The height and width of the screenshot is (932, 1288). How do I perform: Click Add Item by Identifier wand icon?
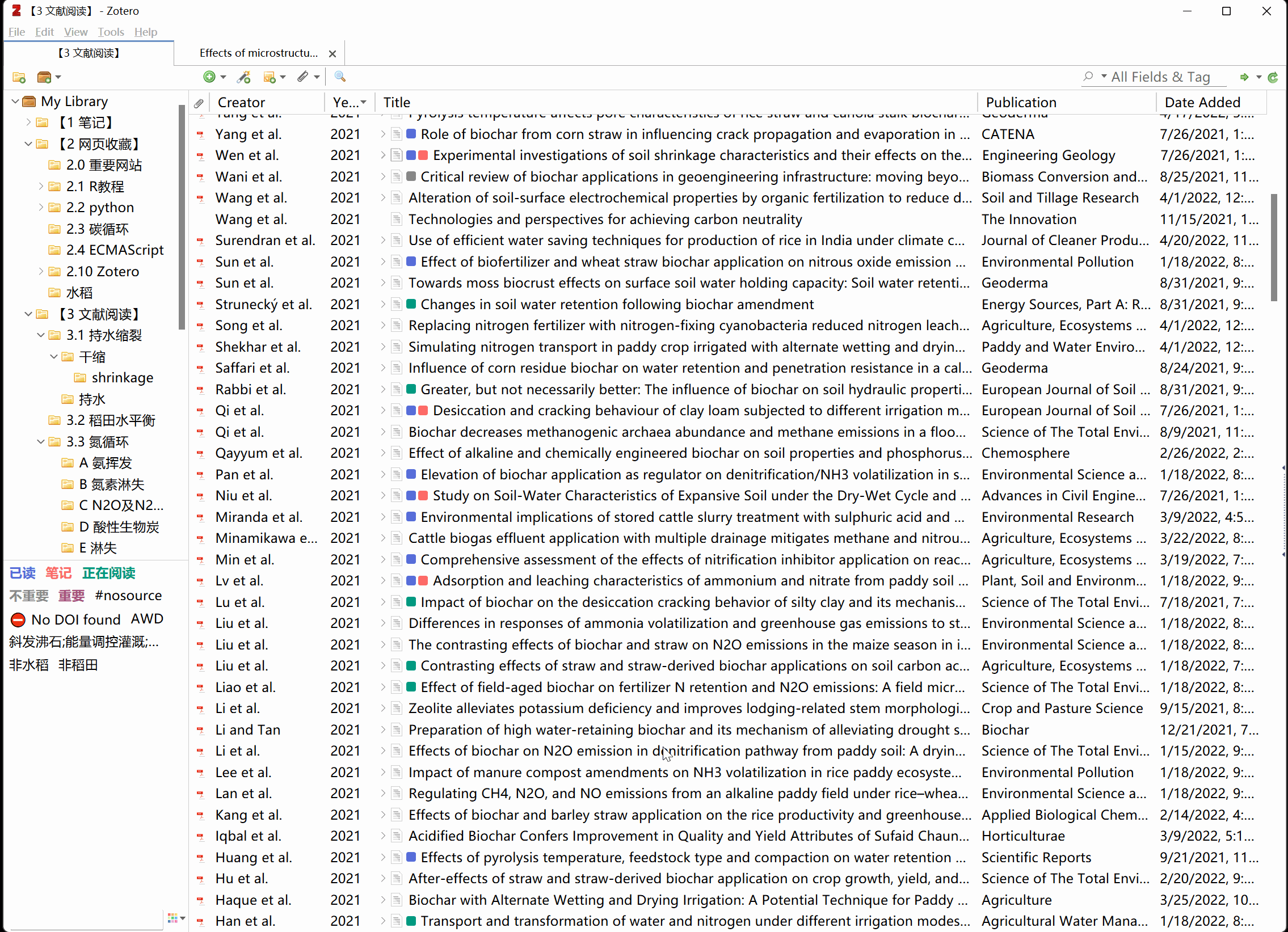click(x=244, y=77)
